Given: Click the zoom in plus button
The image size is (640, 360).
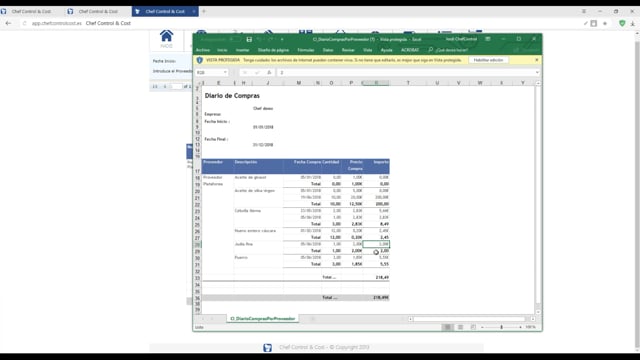Looking at the screenshot, I should [520, 327].
